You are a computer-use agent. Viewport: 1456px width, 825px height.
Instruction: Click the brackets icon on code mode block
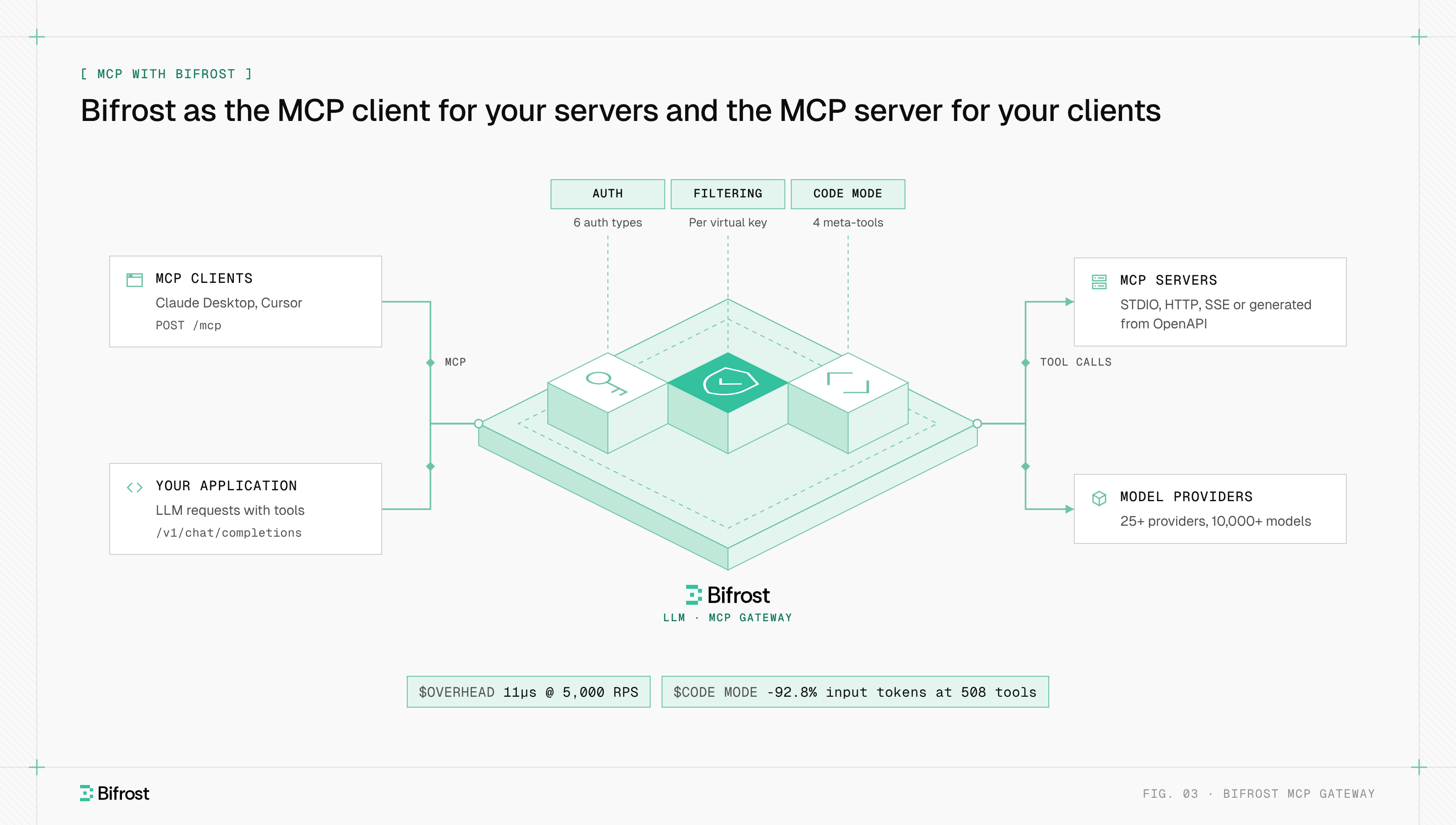coord(848,382)
